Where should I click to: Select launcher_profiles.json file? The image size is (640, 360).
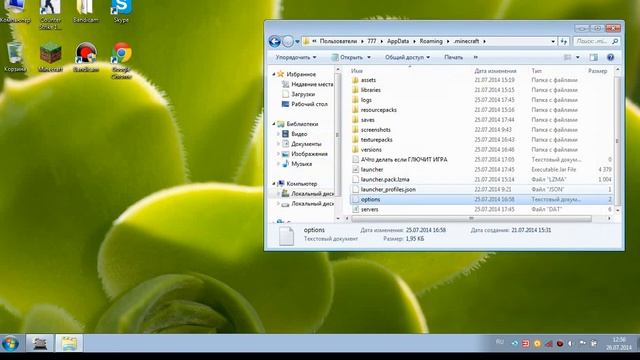point(481,189)
